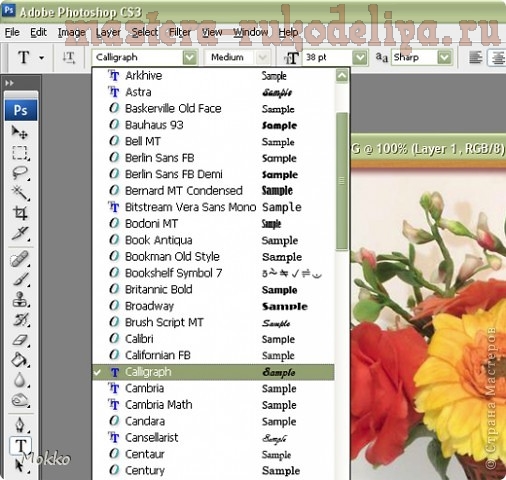506x480 pixels.
Task: Choose the Arkhive font
Action: [213, 76]
